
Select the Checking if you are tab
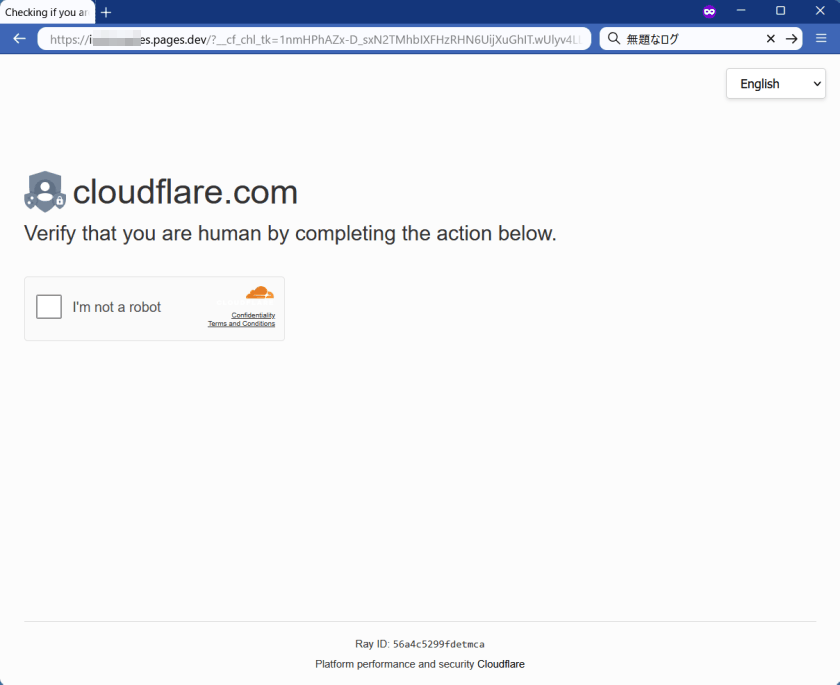(47, 12)
